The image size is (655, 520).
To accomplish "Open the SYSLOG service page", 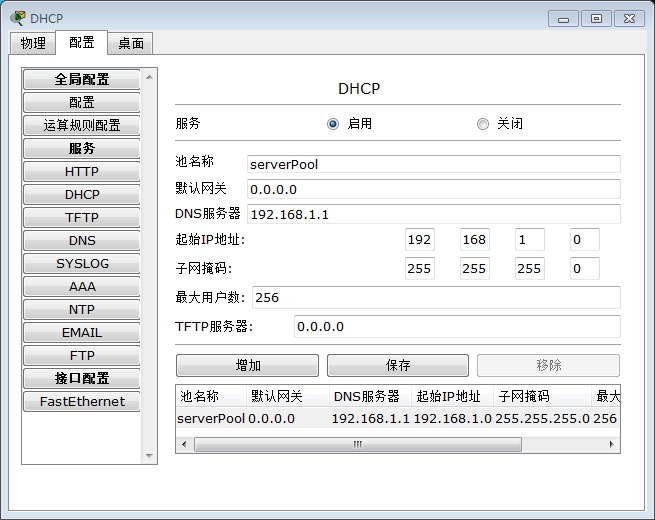I will coord(82,264).
